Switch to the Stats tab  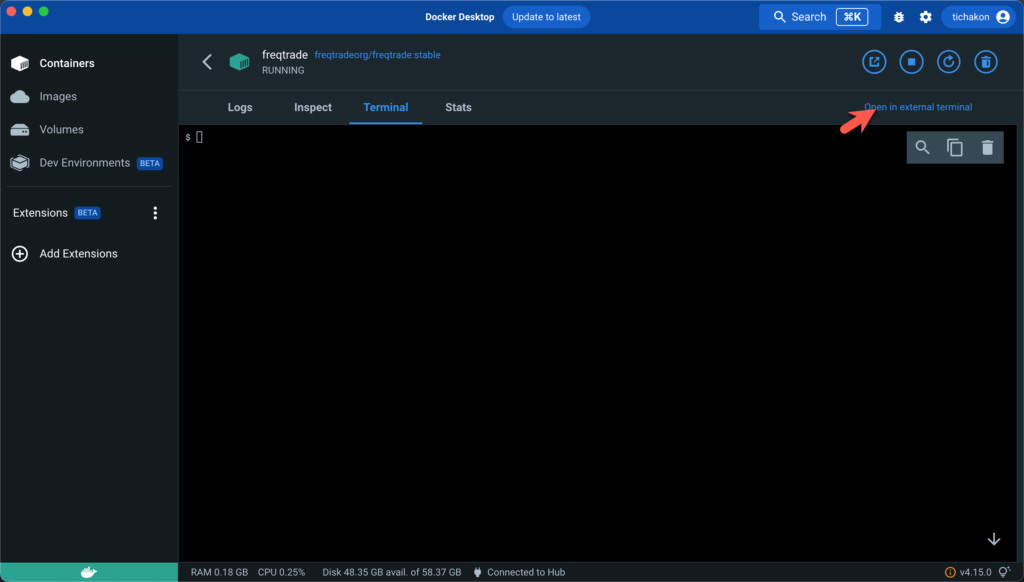coord(458,107)
